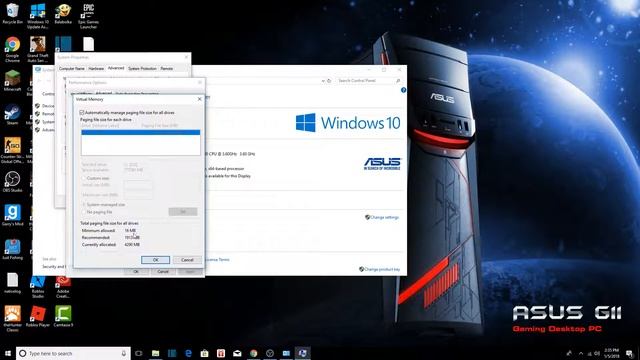Open Grand Theft Auto San Andreas shortcut
The height and width of the screenshot is (360, 640).
38,49
